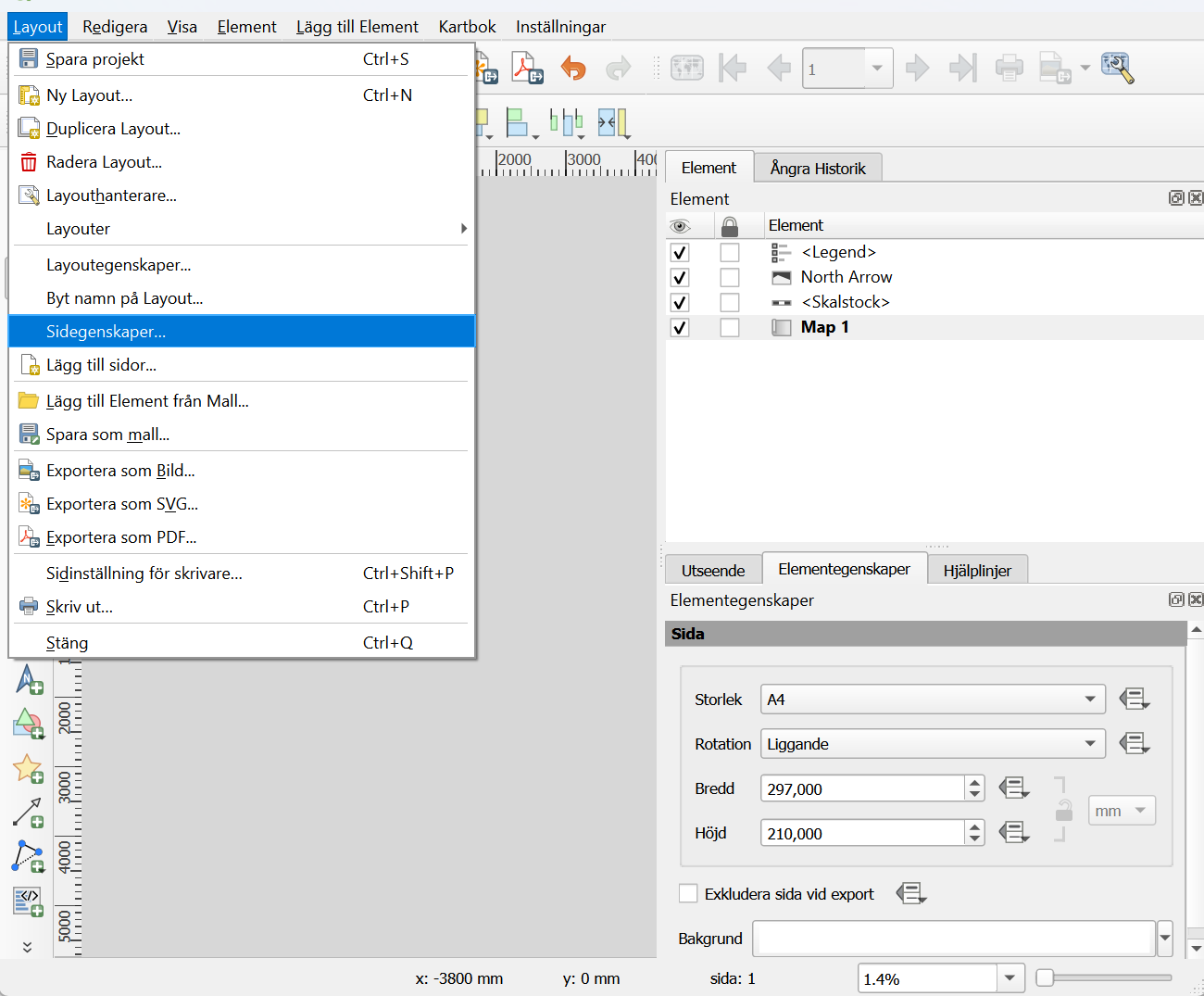Hide the <Legend> element visibility checkbox
The image size is (1204, 996).
[680, 252]
